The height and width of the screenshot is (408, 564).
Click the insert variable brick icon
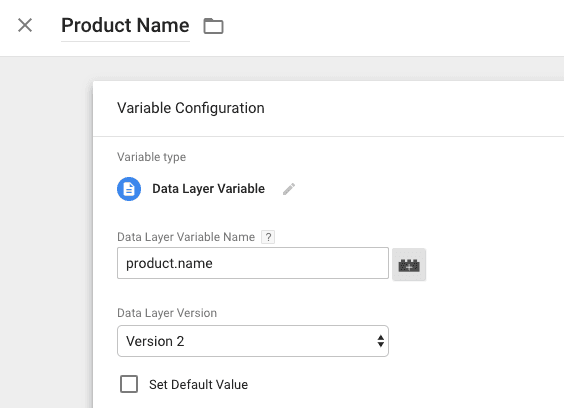coord(409,265)
